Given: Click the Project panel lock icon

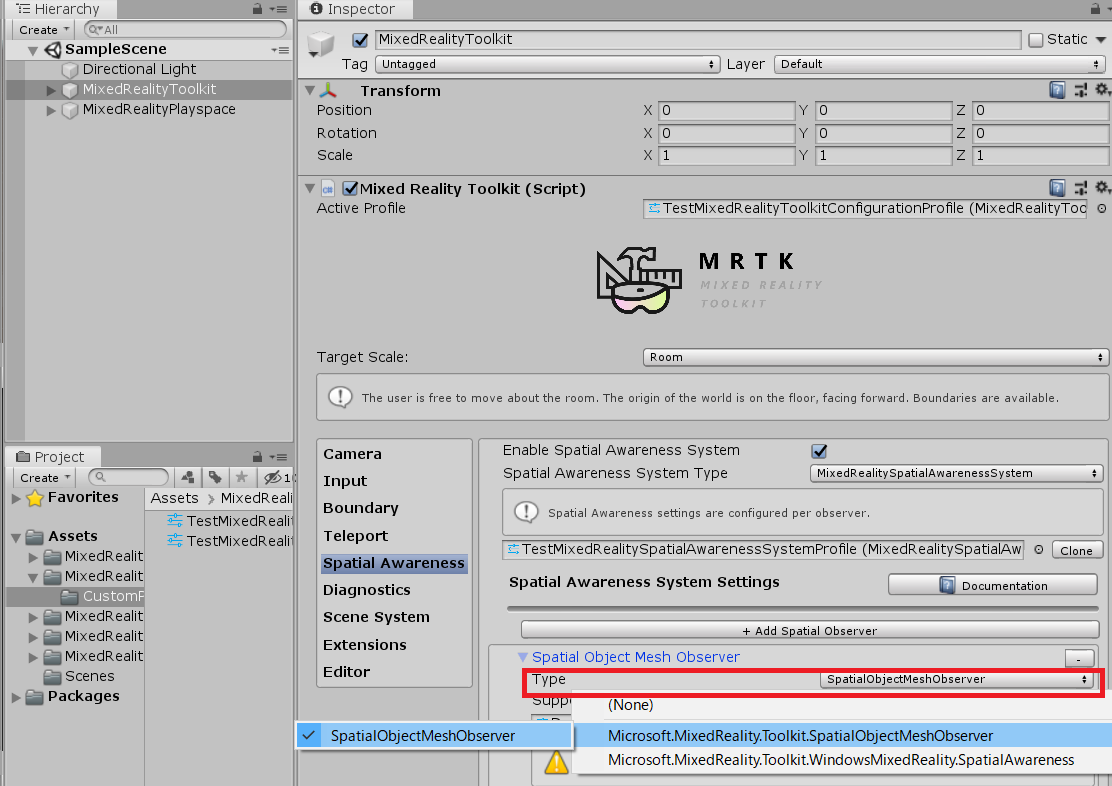Looking at the screenshot, I should click(257, 457).
